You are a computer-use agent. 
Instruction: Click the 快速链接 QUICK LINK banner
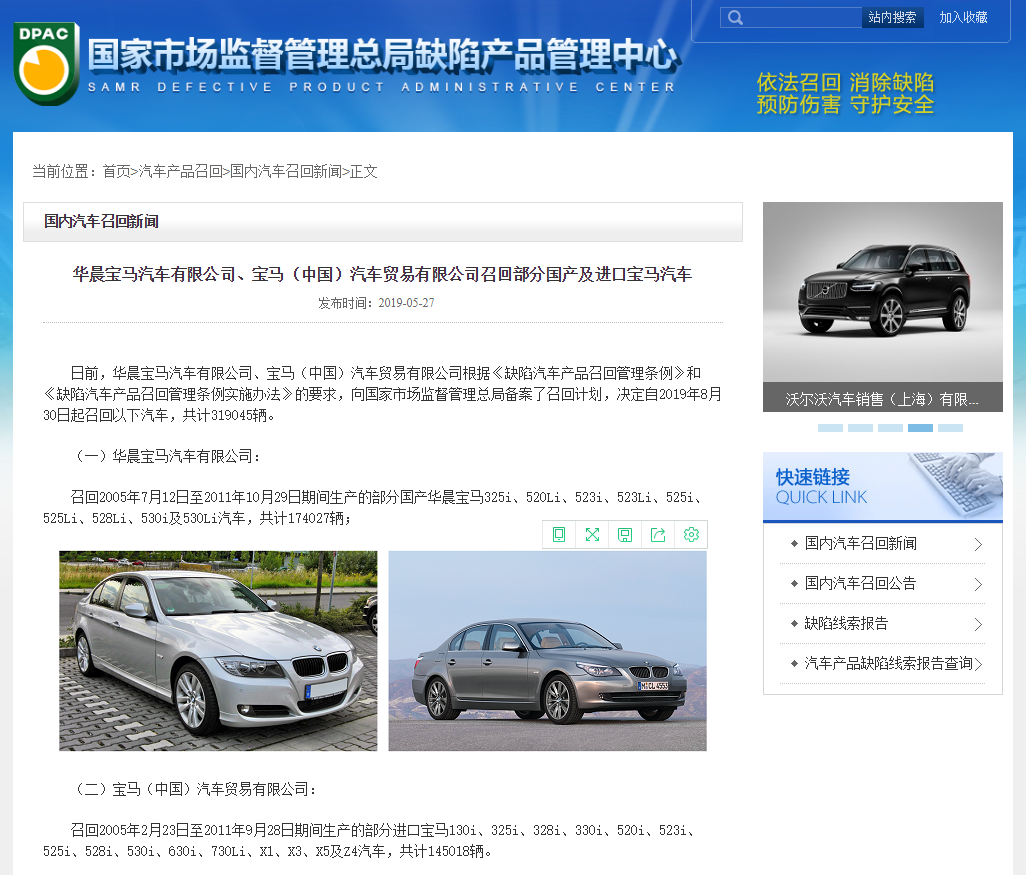[x=883, y=486]
